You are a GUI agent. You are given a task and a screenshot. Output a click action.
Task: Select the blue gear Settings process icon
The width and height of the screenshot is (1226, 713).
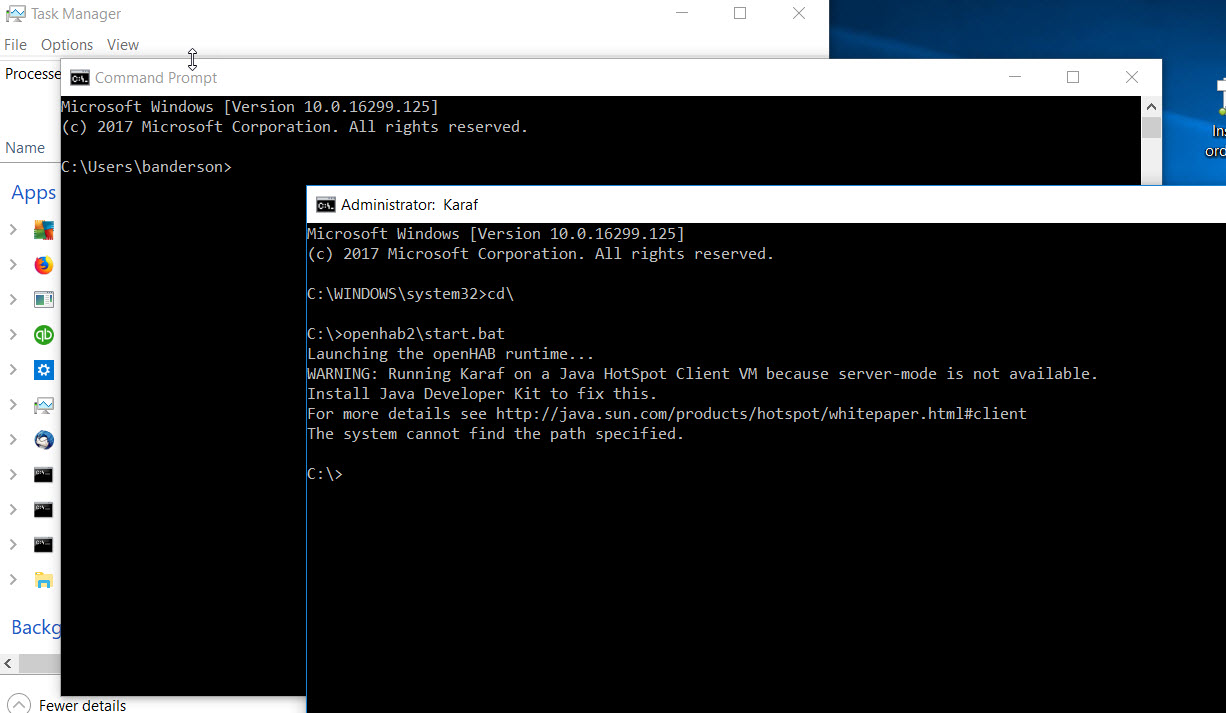tap(43, 370)
